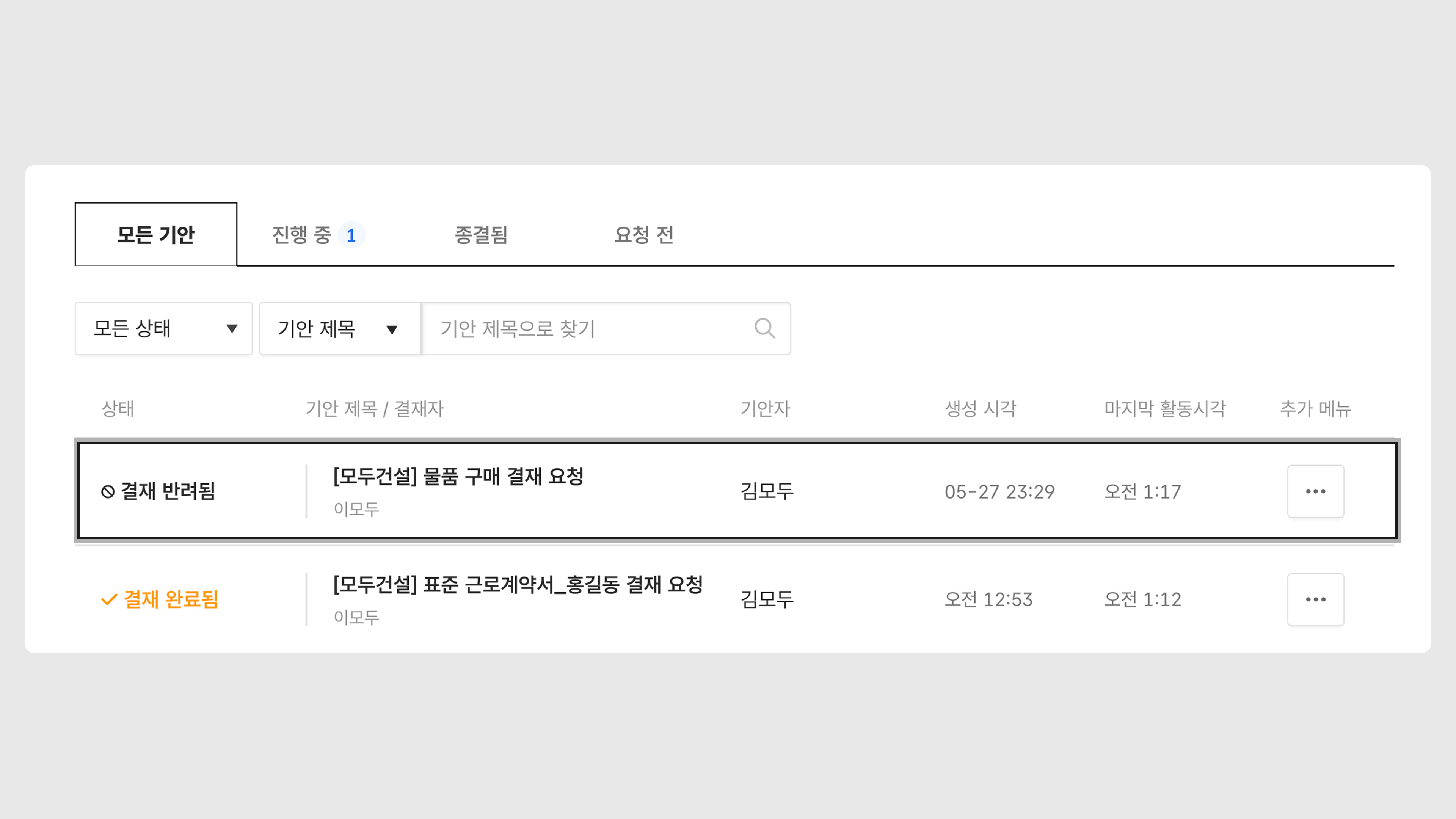This screenshot has width=1456, height=819.
Task: Expand the 모든 상태 status dropdown
Action: click(x=163, y=328)
